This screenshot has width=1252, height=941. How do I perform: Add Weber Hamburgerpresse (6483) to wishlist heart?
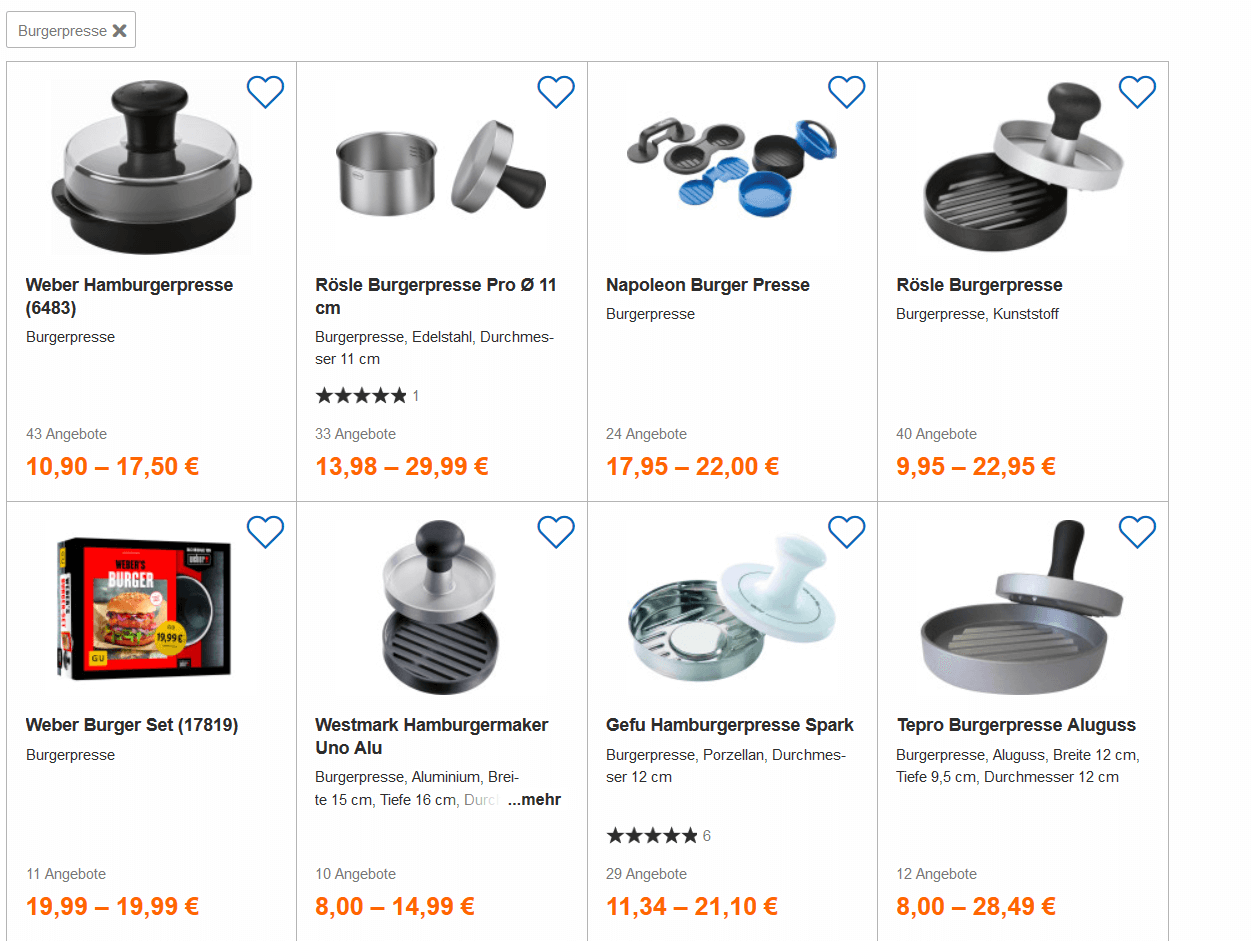pos(265,92)
